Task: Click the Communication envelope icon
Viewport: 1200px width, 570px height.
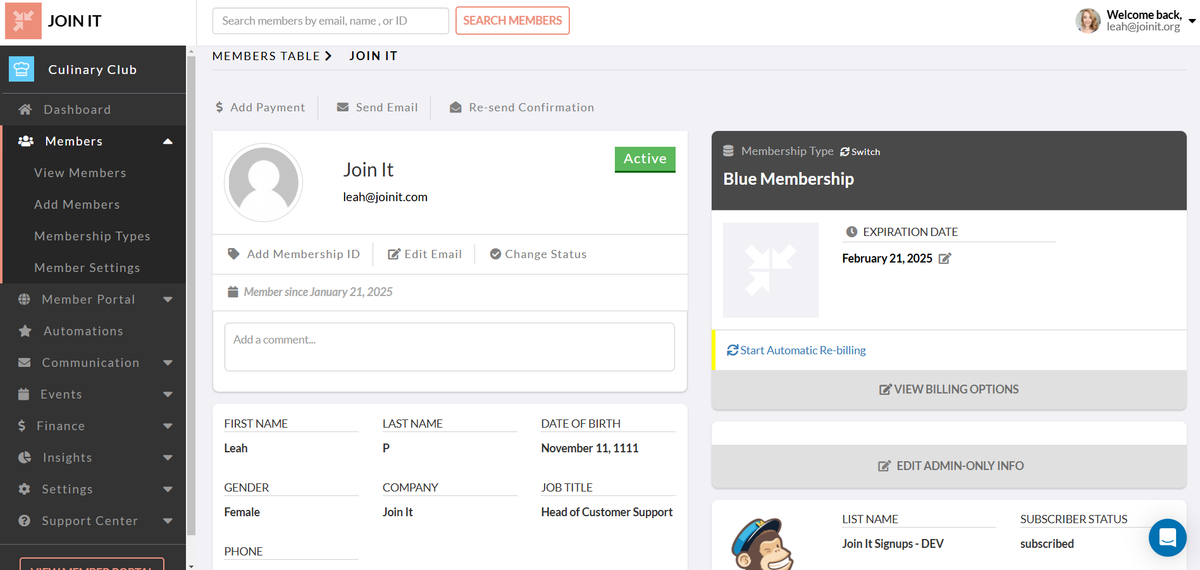Action: point(24,363)
